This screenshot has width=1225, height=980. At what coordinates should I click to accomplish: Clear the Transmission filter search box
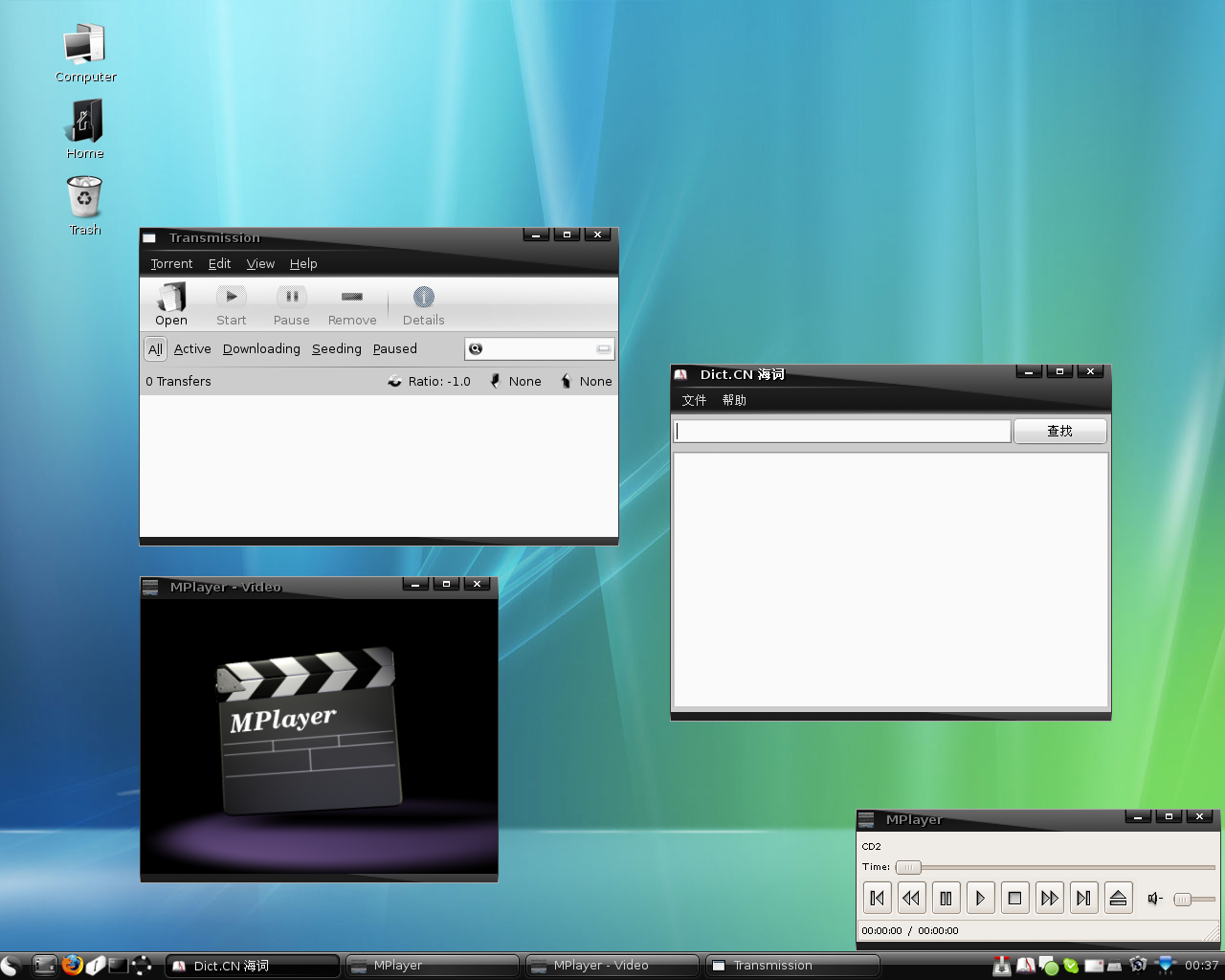604,349
